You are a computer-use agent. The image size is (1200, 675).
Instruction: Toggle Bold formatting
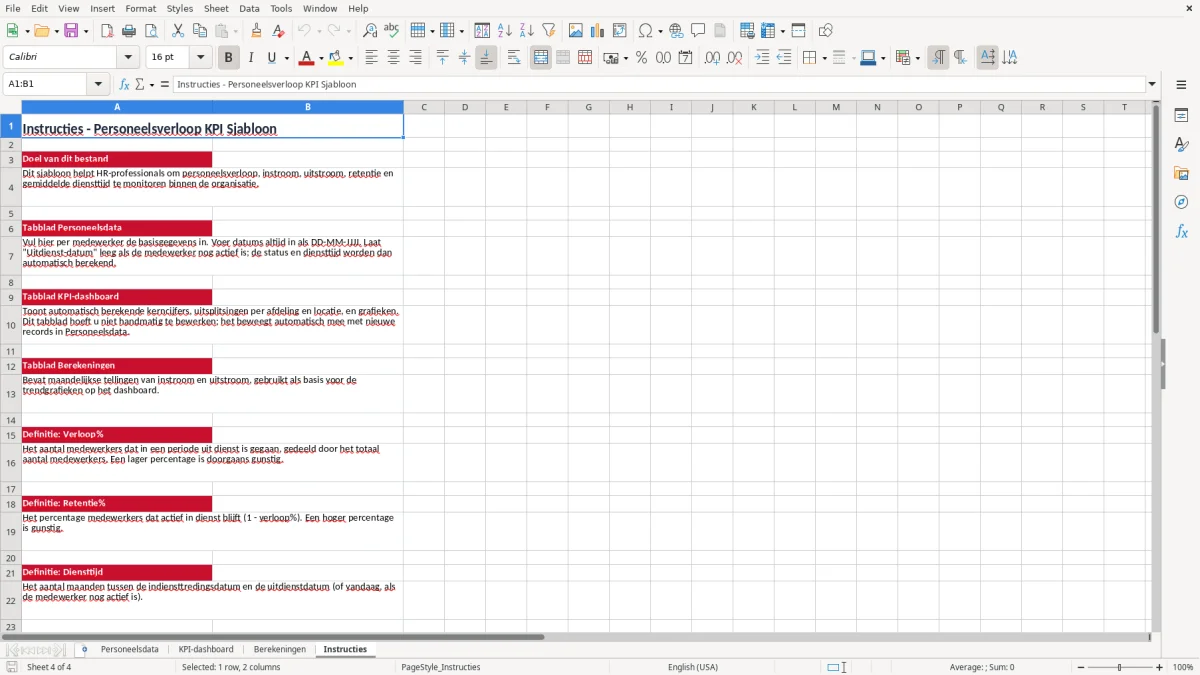pos(228,58)
